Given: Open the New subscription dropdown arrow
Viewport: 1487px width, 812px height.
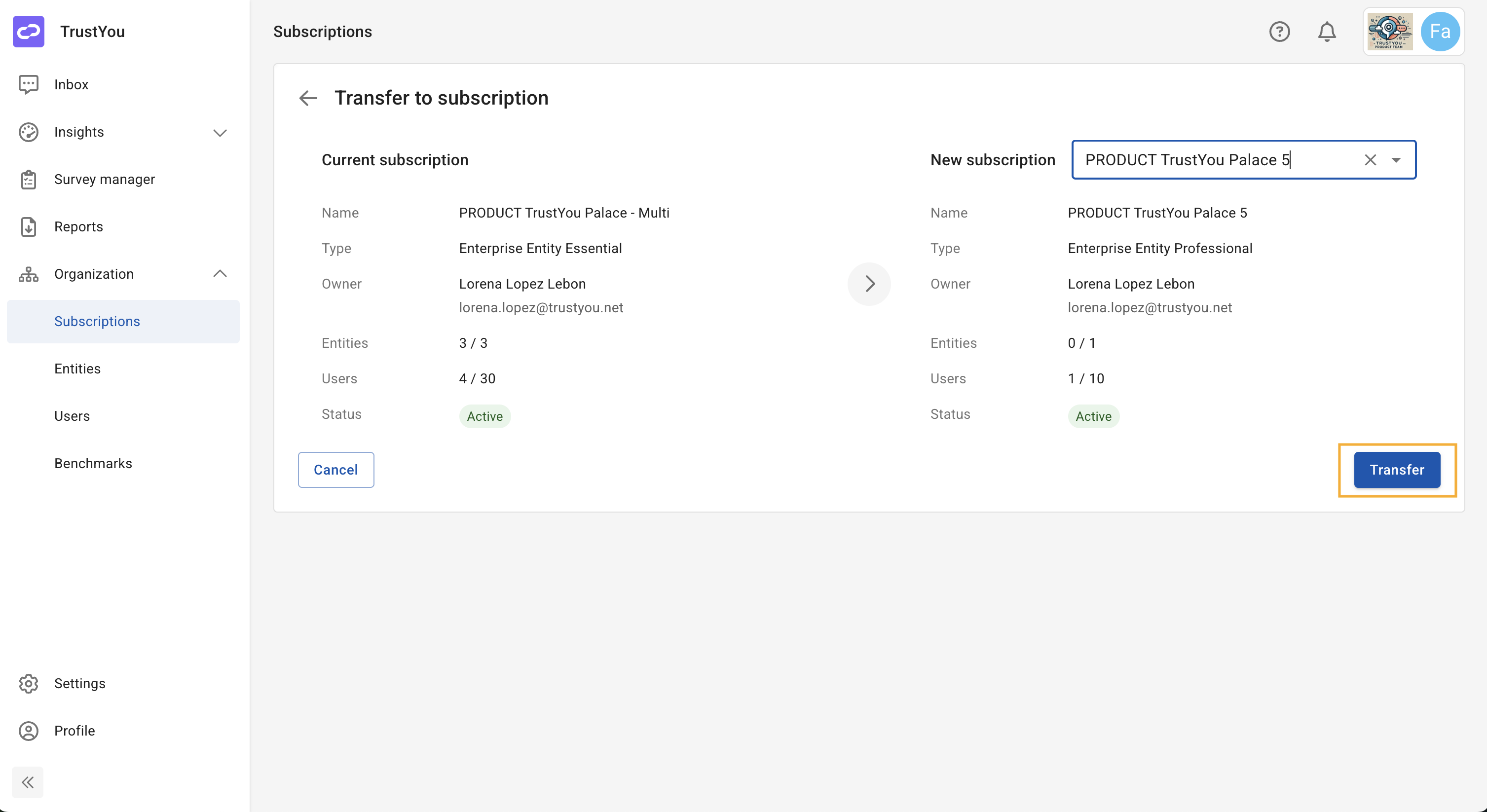Looking at the screenshot, I should [1396, 160].
